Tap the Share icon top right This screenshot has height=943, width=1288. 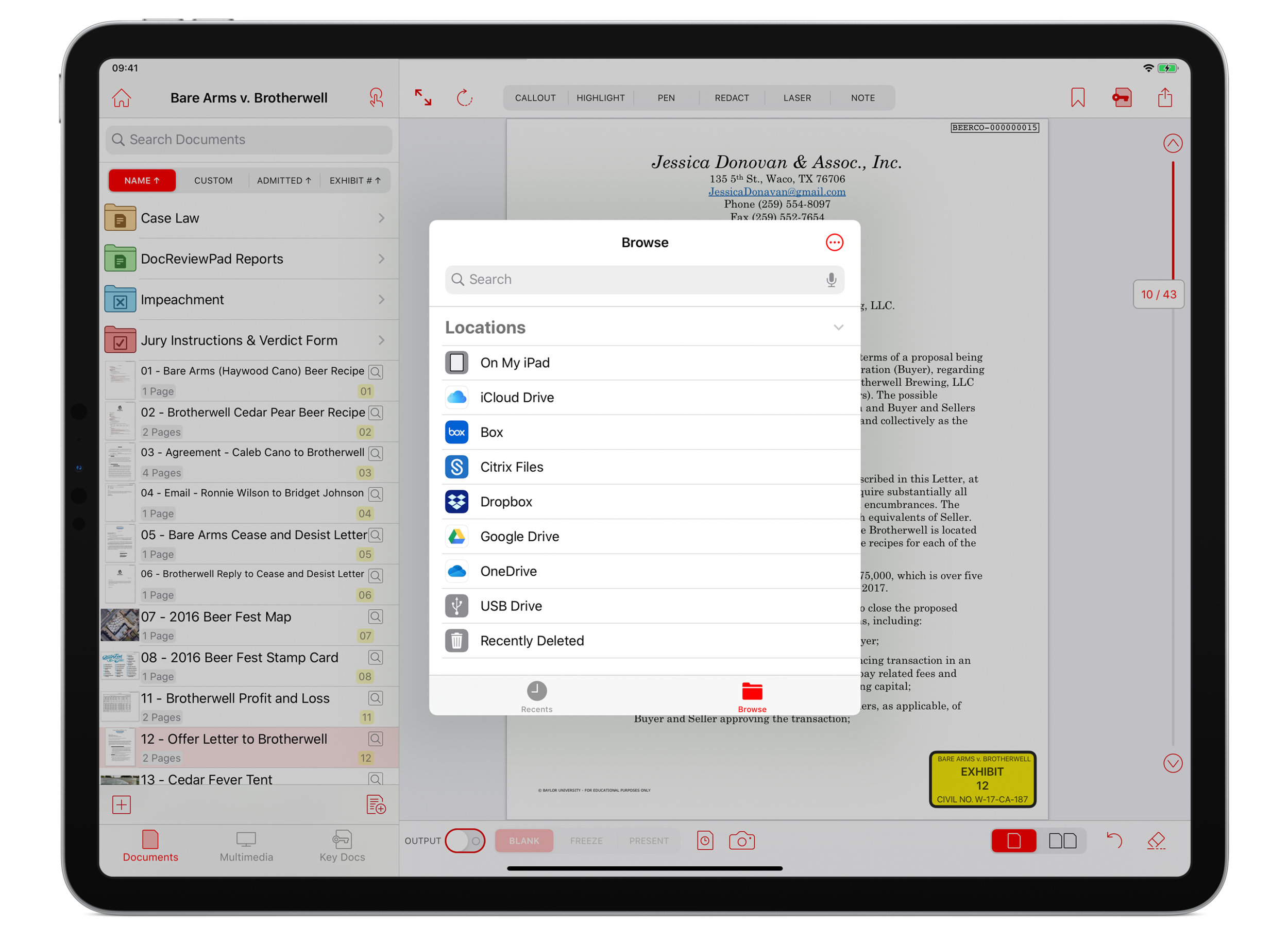point(1165,97)
